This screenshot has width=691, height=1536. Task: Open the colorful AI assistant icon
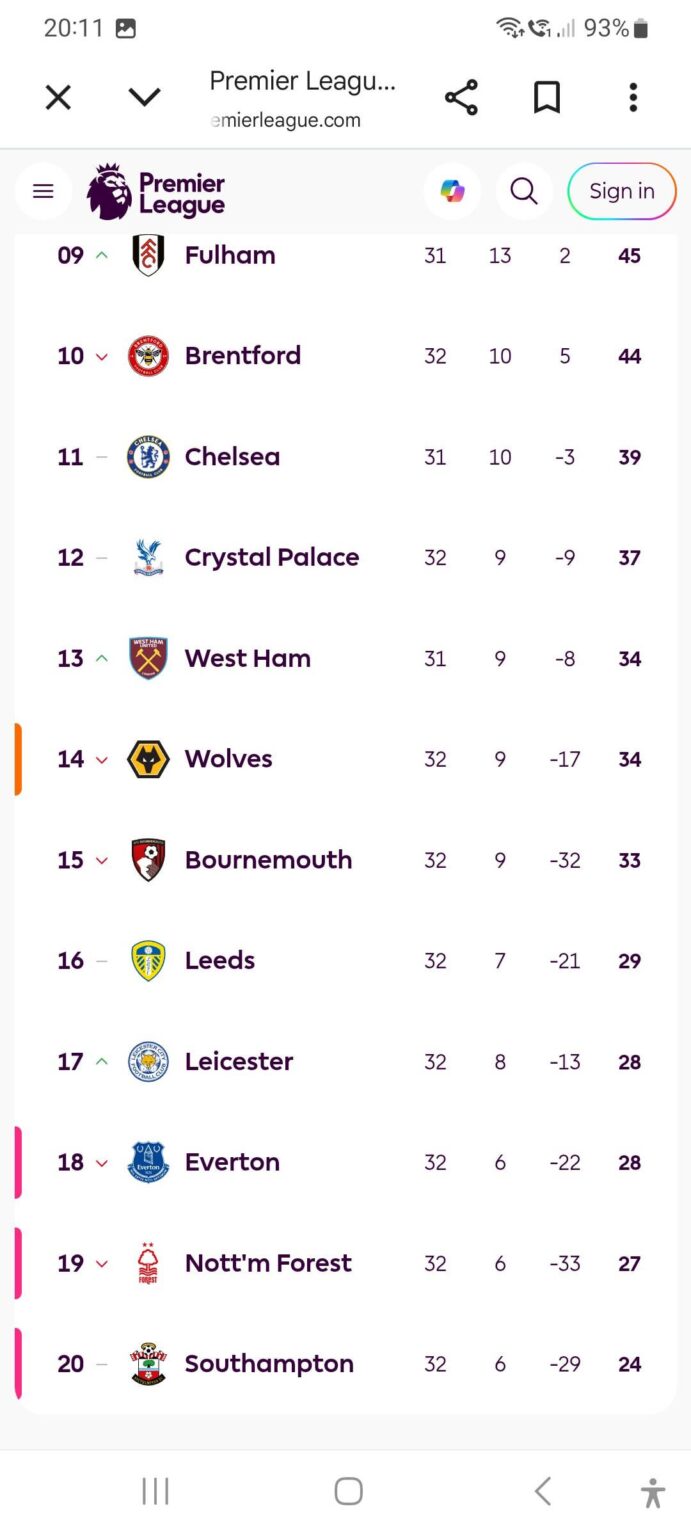452,191
